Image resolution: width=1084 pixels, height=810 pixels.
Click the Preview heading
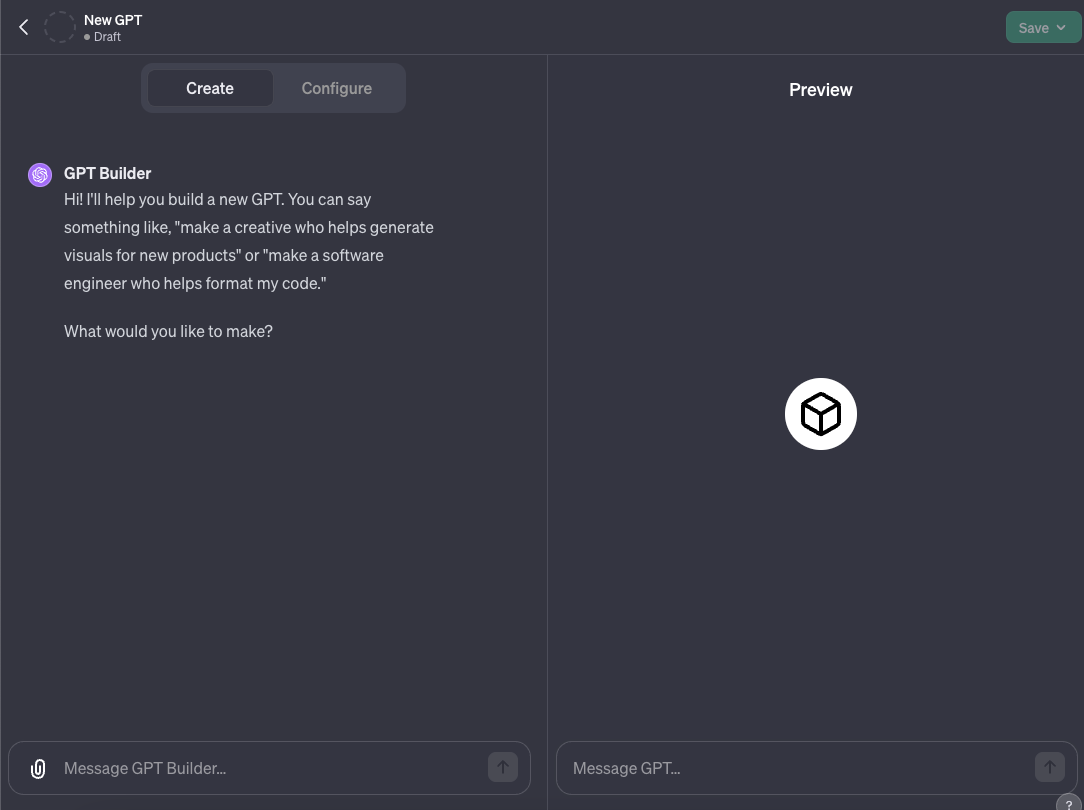(820, 90)
